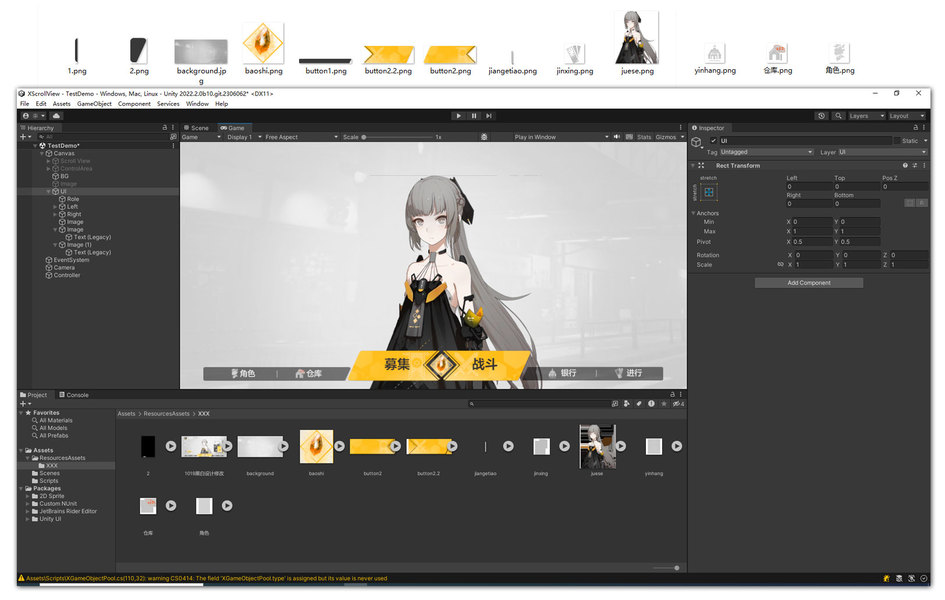
Task: Click the in-game 战斗 button
Action: [x=484, y=364]
